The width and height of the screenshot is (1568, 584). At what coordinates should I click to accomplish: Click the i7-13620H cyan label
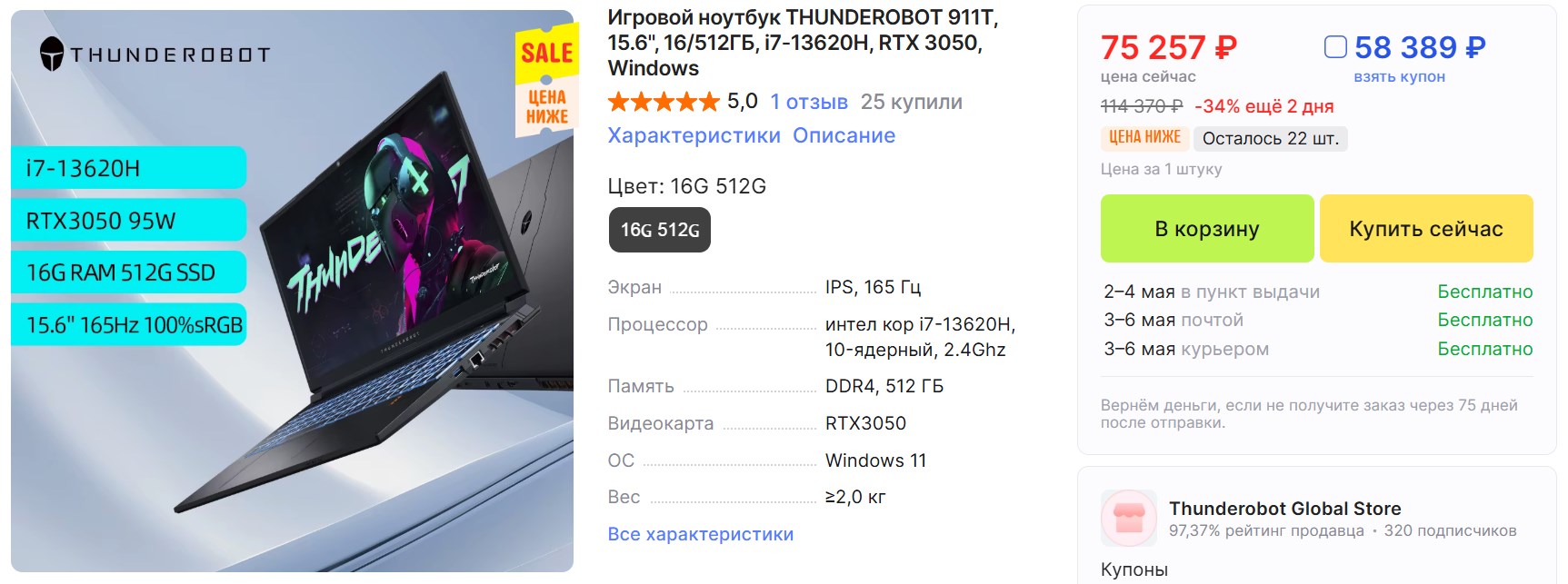tap(128, 168)
